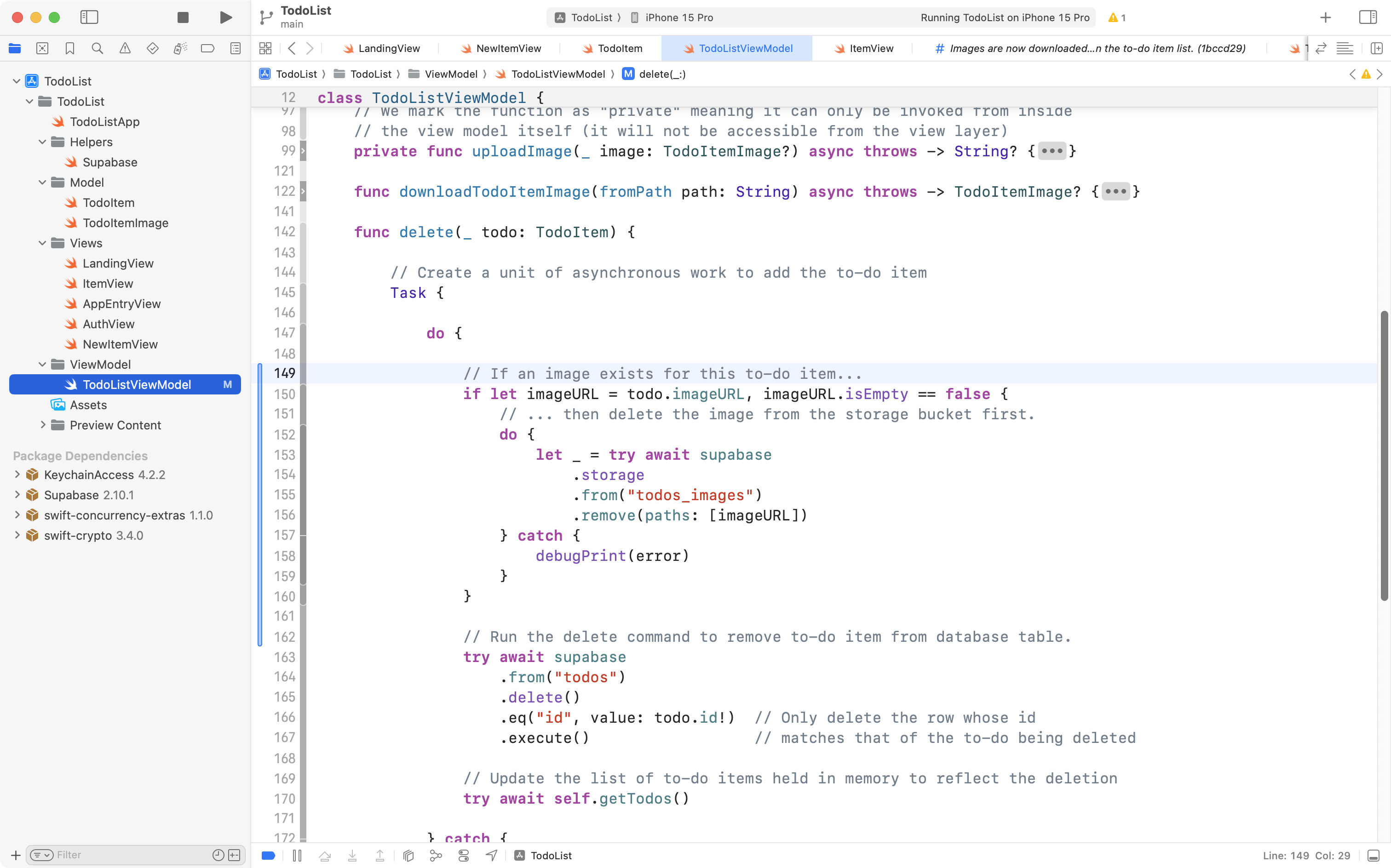Screen dimensions: 1391x868
Task: Open the Issue navigator warning icon
Action: click(x=125, y=49)
